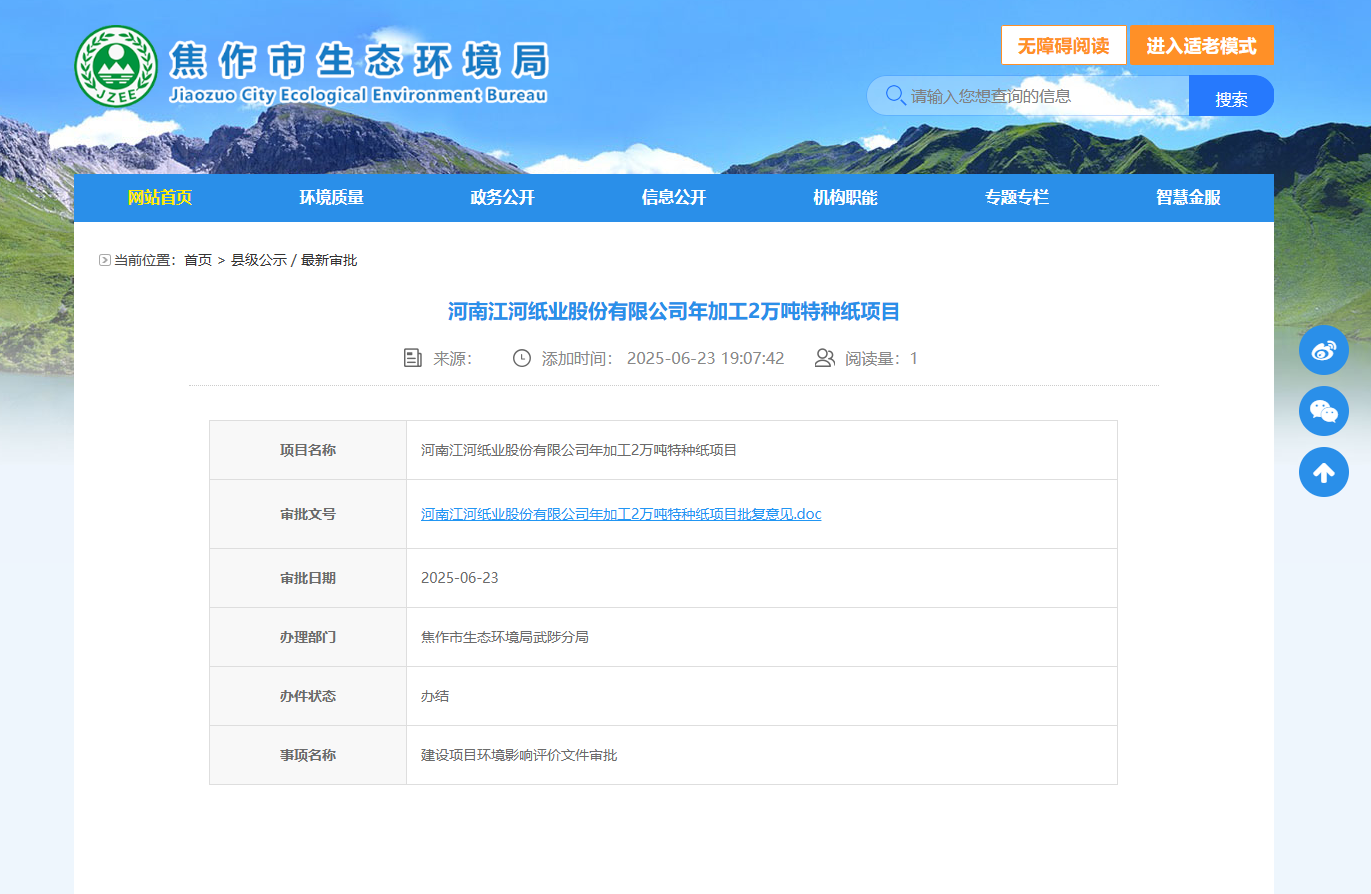Click the 进入适老模式 button

click(1201, 46)
